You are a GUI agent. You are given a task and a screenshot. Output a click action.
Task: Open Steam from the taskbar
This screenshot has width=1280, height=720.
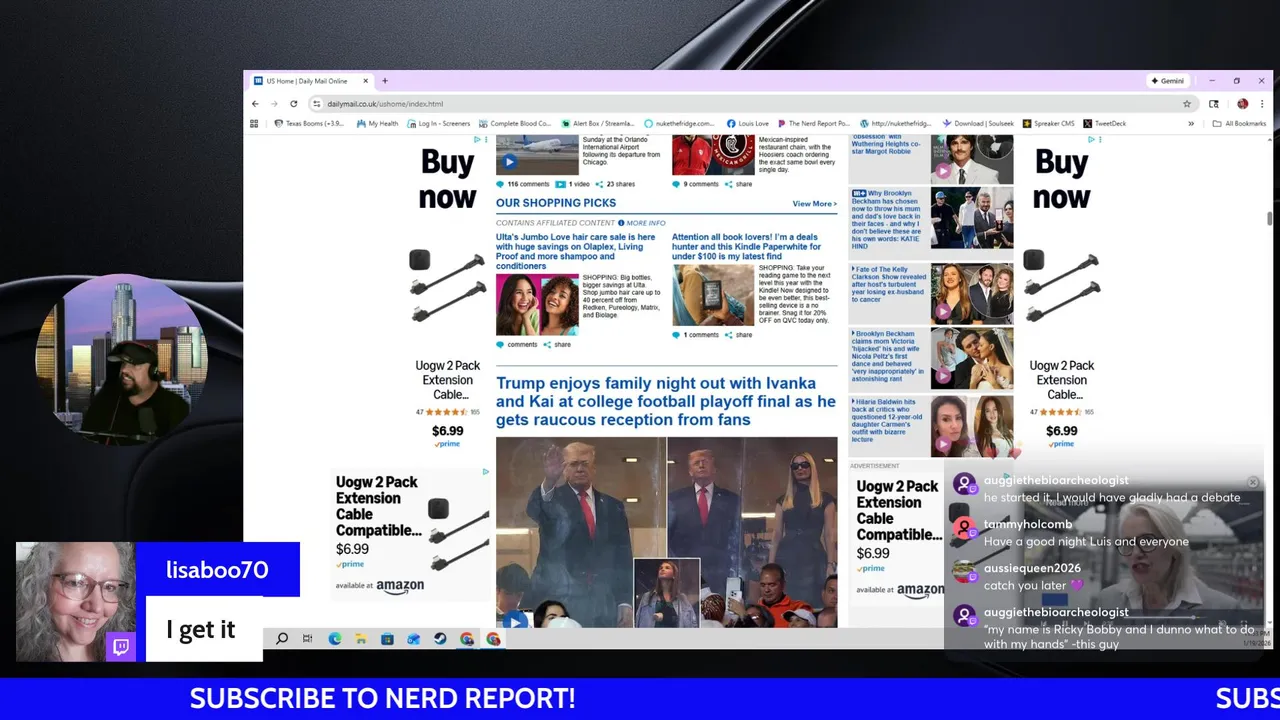[440, 639]
